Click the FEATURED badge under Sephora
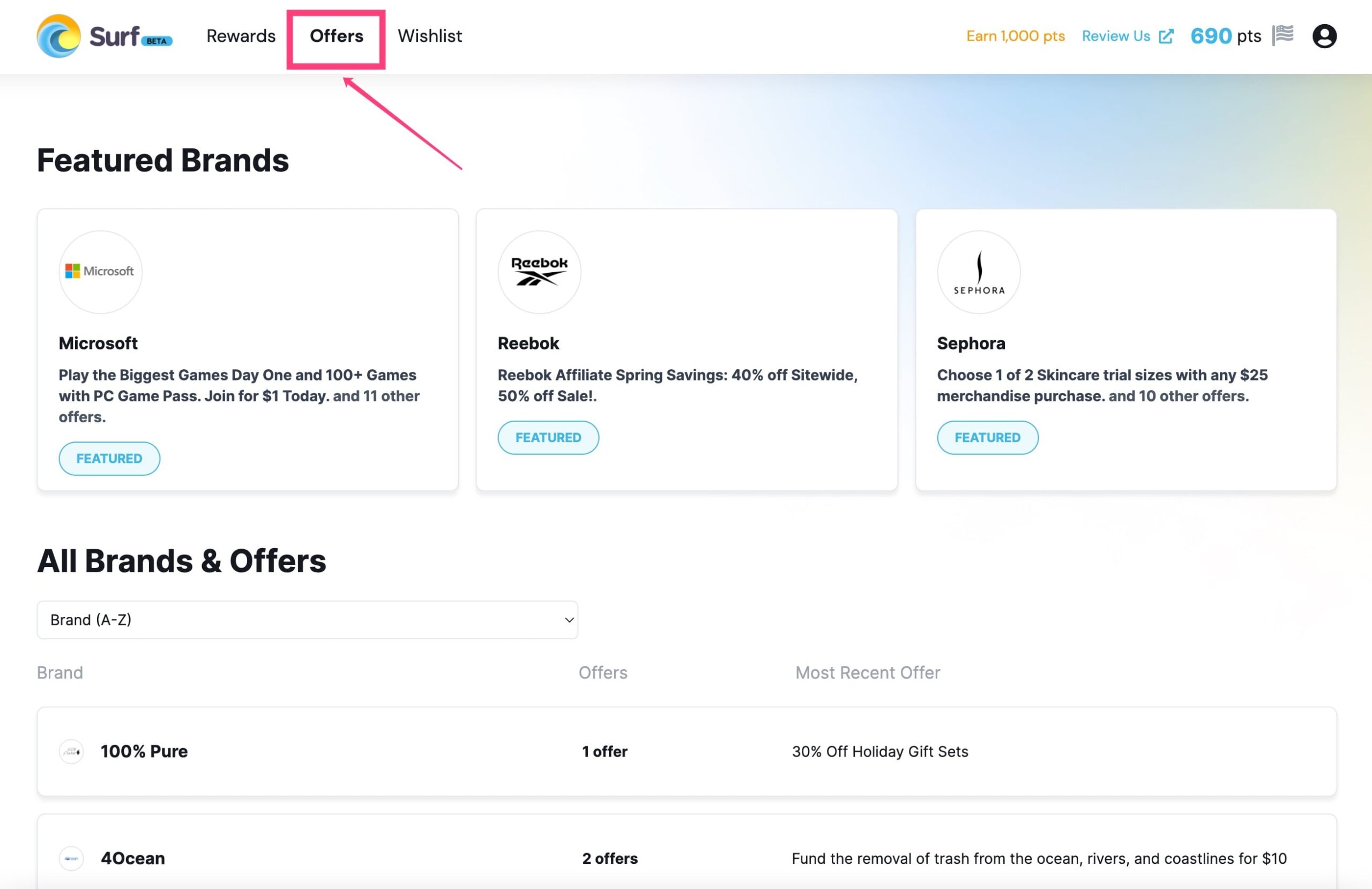 point(987,438)
